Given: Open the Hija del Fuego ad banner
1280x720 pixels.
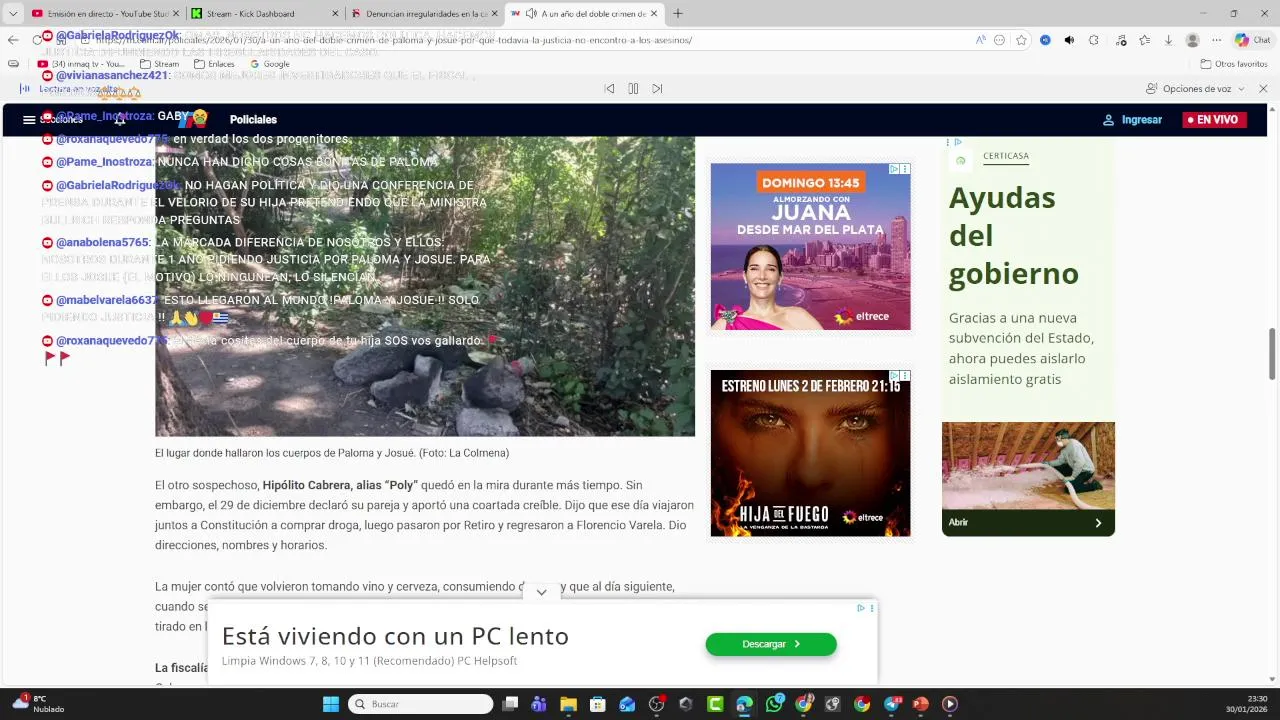Looking at the screenshot, I should click(810, 453).
